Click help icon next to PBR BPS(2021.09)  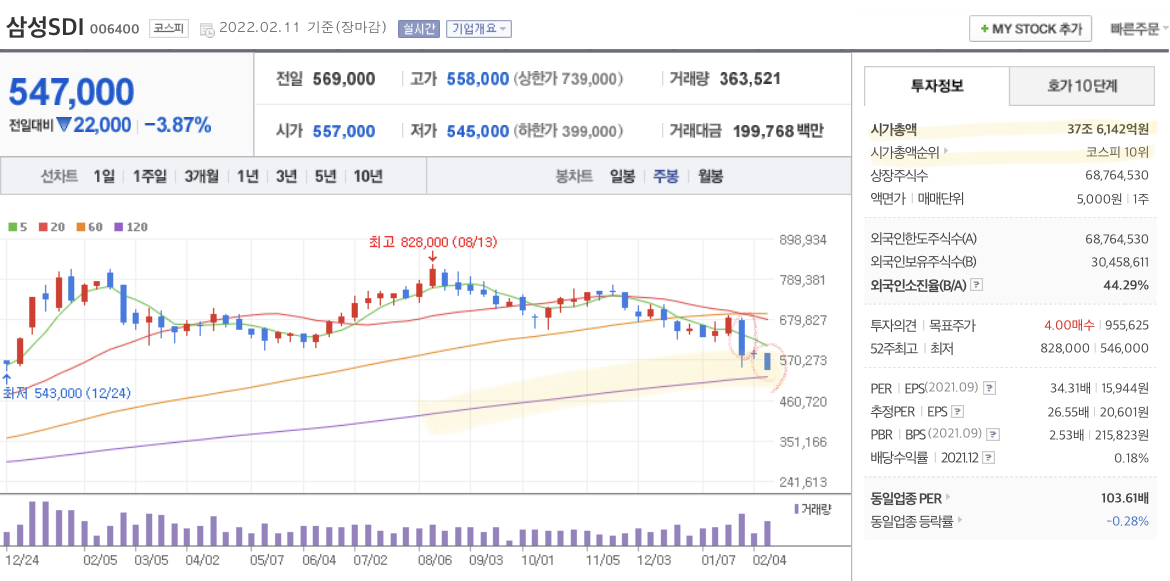(993, 435)
